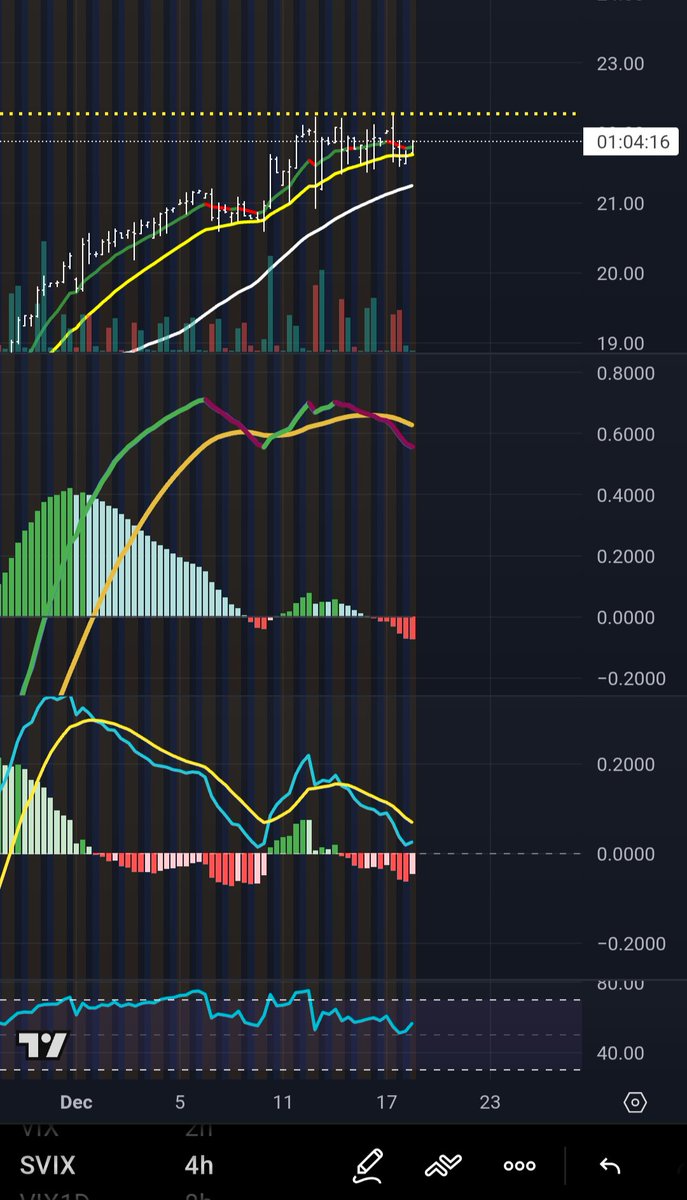Viewport: 687px width, 1200px height.
Task: Open the drawing tools pencil icon
Action: [x=369, y=1165]
